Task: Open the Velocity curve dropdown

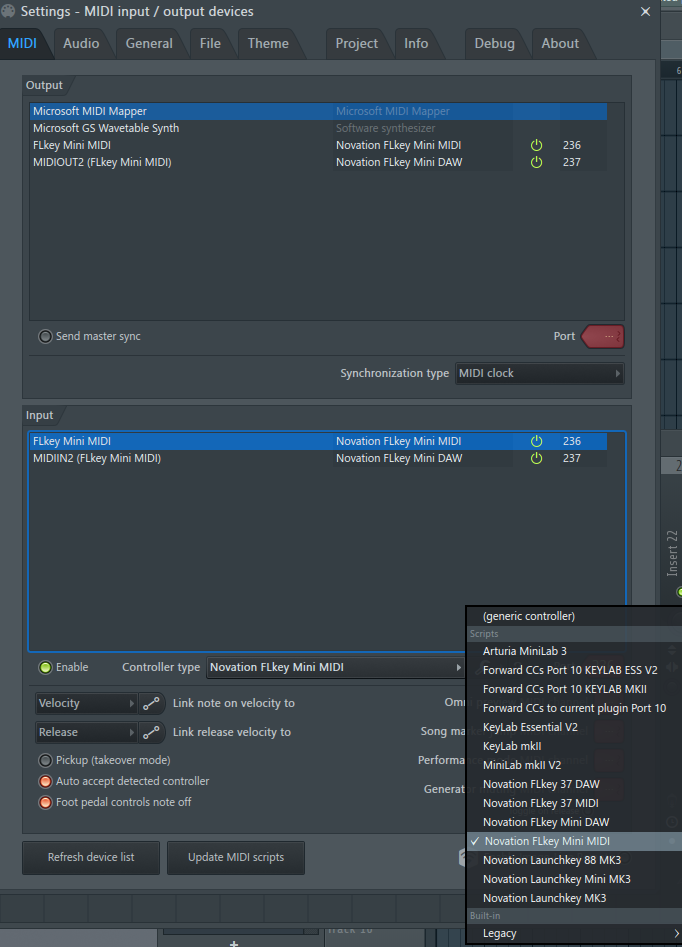Action: click(x=86, y=703)
